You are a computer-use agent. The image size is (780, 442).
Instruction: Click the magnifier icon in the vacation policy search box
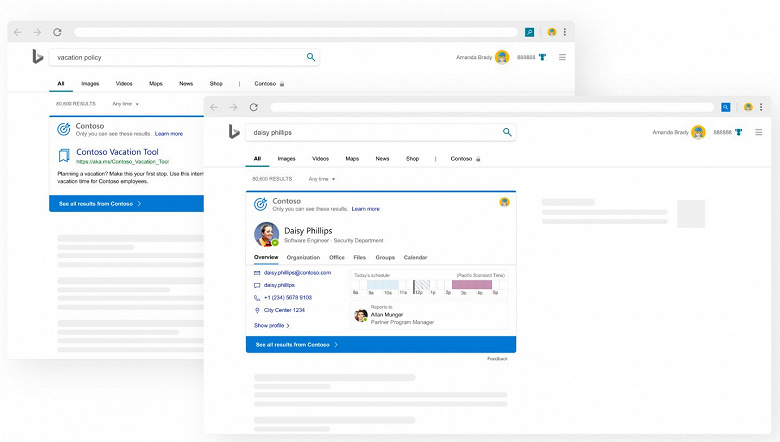311,57
